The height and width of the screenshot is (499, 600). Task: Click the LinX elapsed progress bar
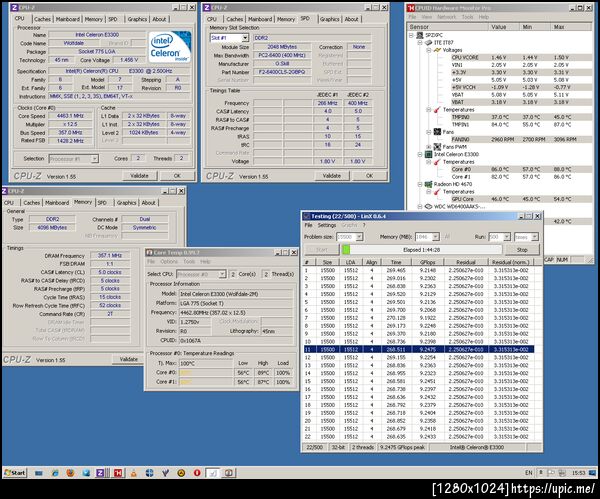pos(421,250)
